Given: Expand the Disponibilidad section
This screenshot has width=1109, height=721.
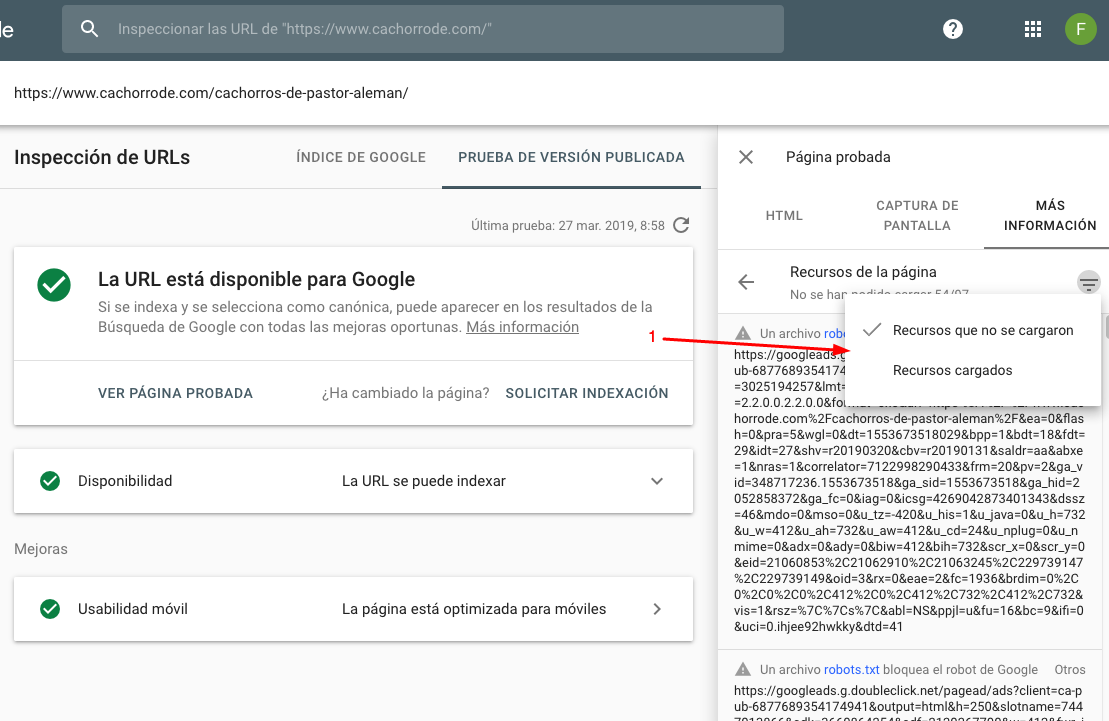Looking at the screenshot, I should tap(657, 481).
